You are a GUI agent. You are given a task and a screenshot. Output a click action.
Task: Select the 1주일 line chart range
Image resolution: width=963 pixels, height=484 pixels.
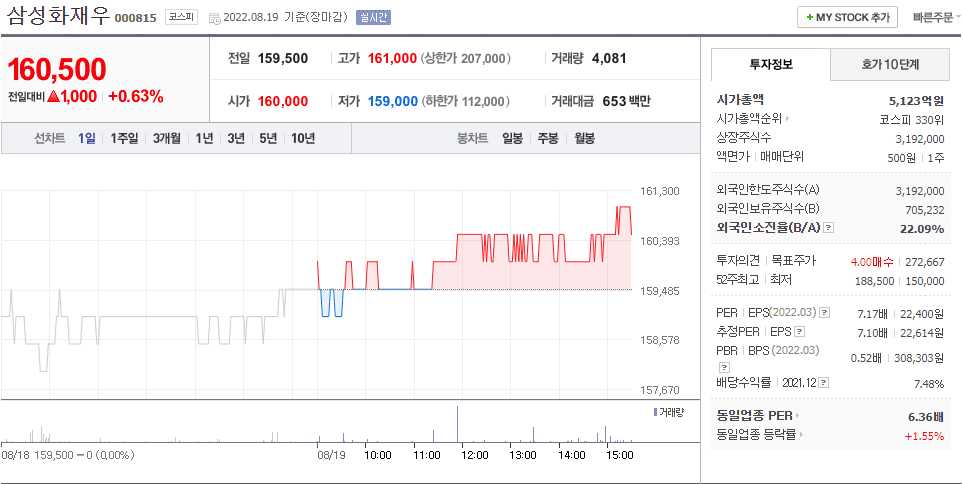[x=125, y=138]
